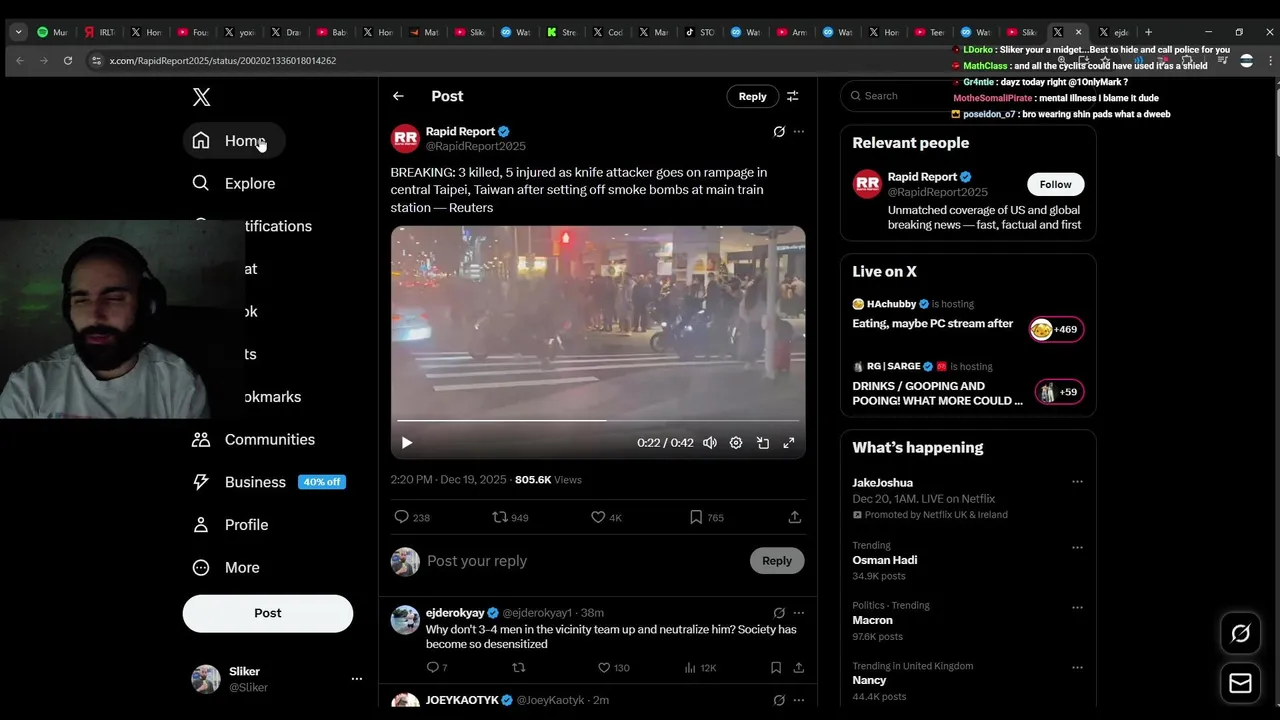Switch to the TikTok 'STO' browser tab
Screen dimensions: 1280x720
(699, 32)
